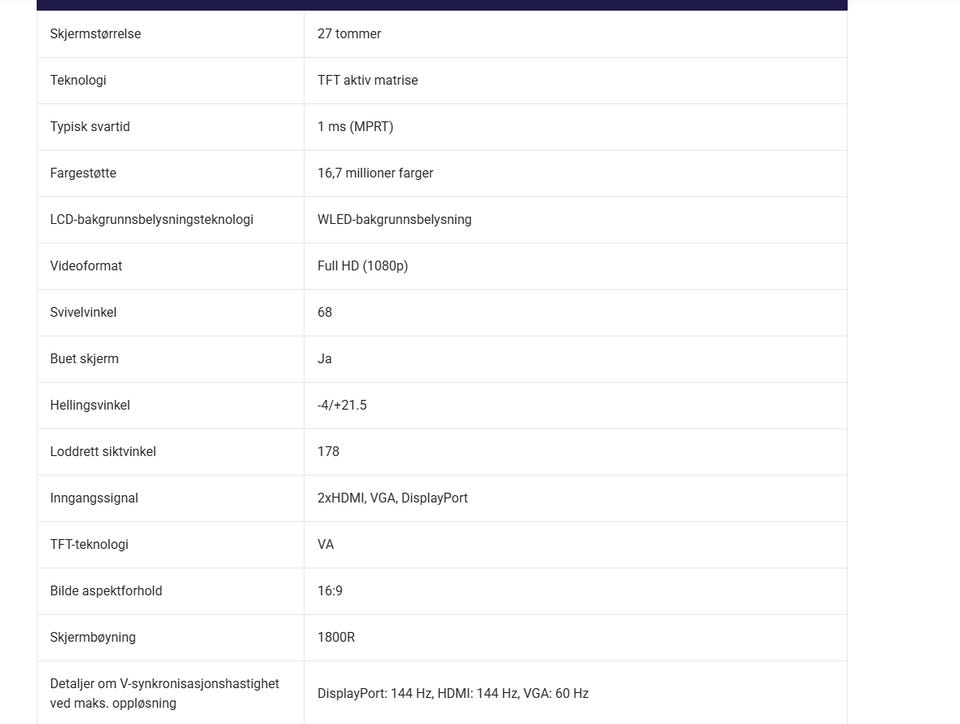Click LCD-bakgrunnsbelysningsteknologi label
Viewport: 960px width, 724px height.
[152, 220]
